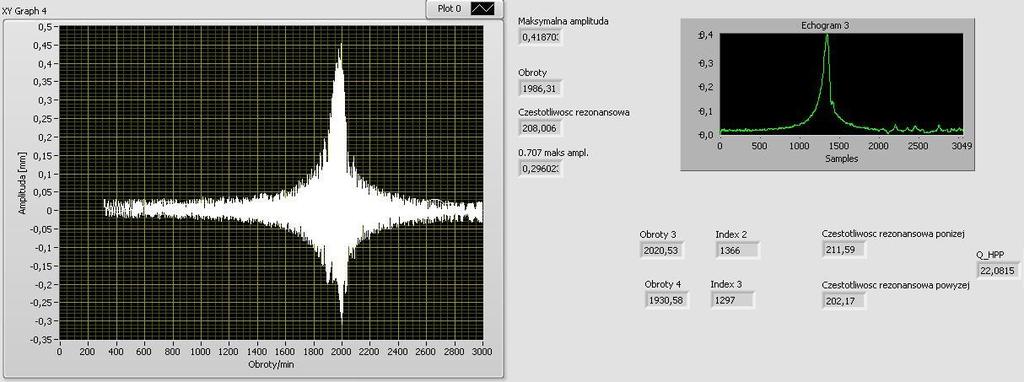Click the Samples axis label of Echogram 3

841,158
